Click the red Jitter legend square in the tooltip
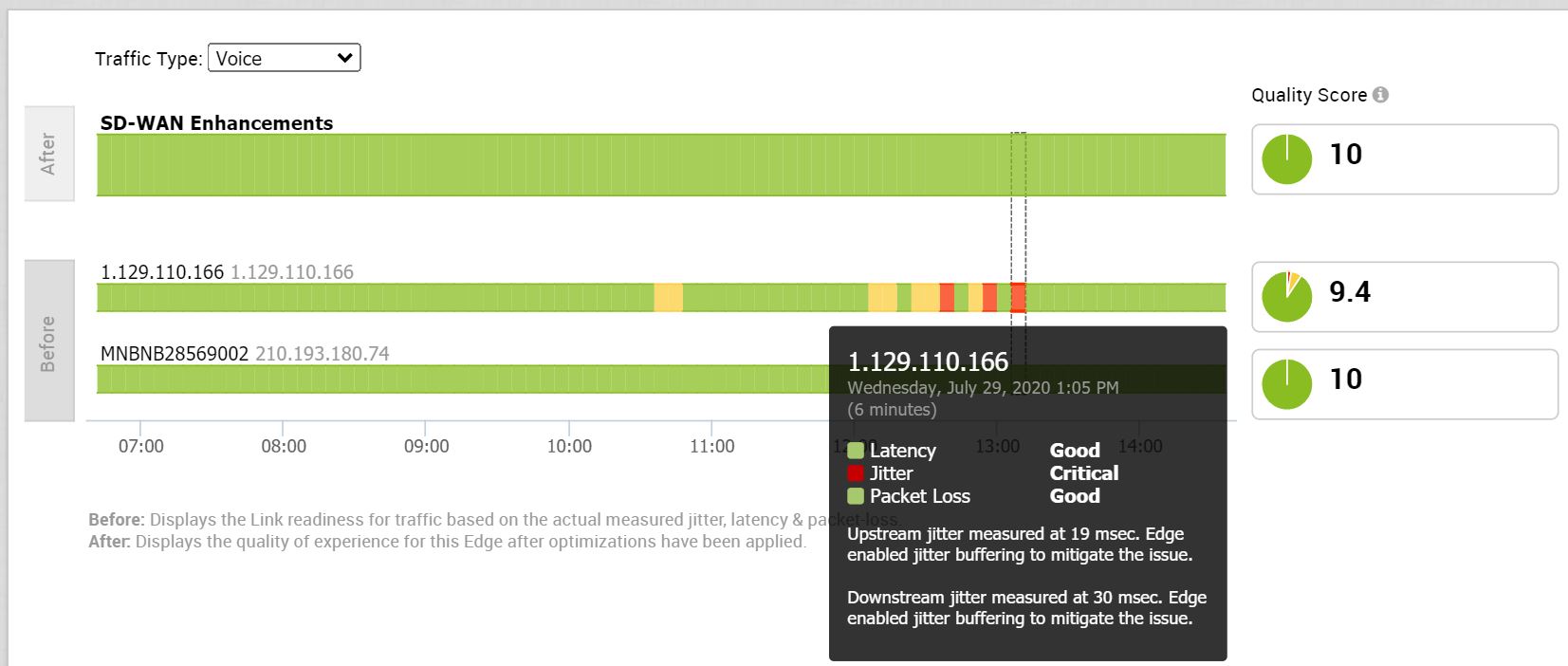This screenshot has width=1568, height=666. (856, 473)
